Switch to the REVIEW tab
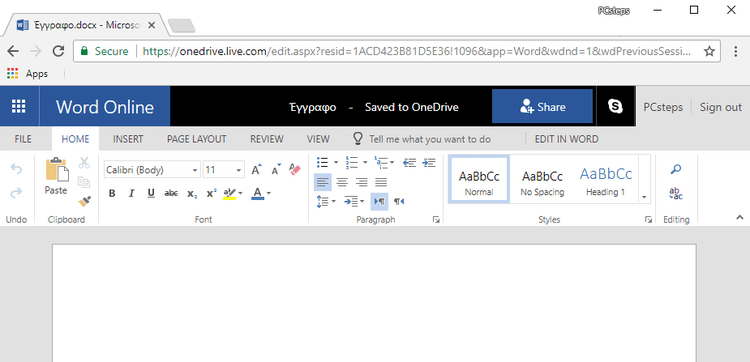 pos(267,139)
